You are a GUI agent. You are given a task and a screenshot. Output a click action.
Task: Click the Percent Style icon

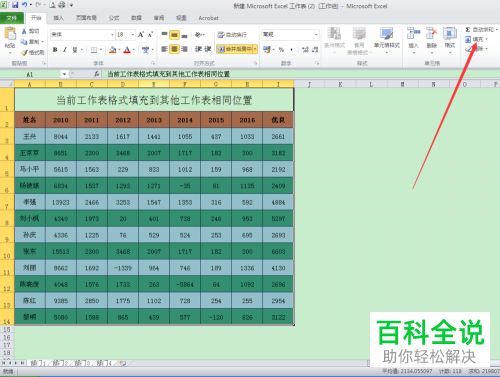pyautogui.click(x=281, y=49)
